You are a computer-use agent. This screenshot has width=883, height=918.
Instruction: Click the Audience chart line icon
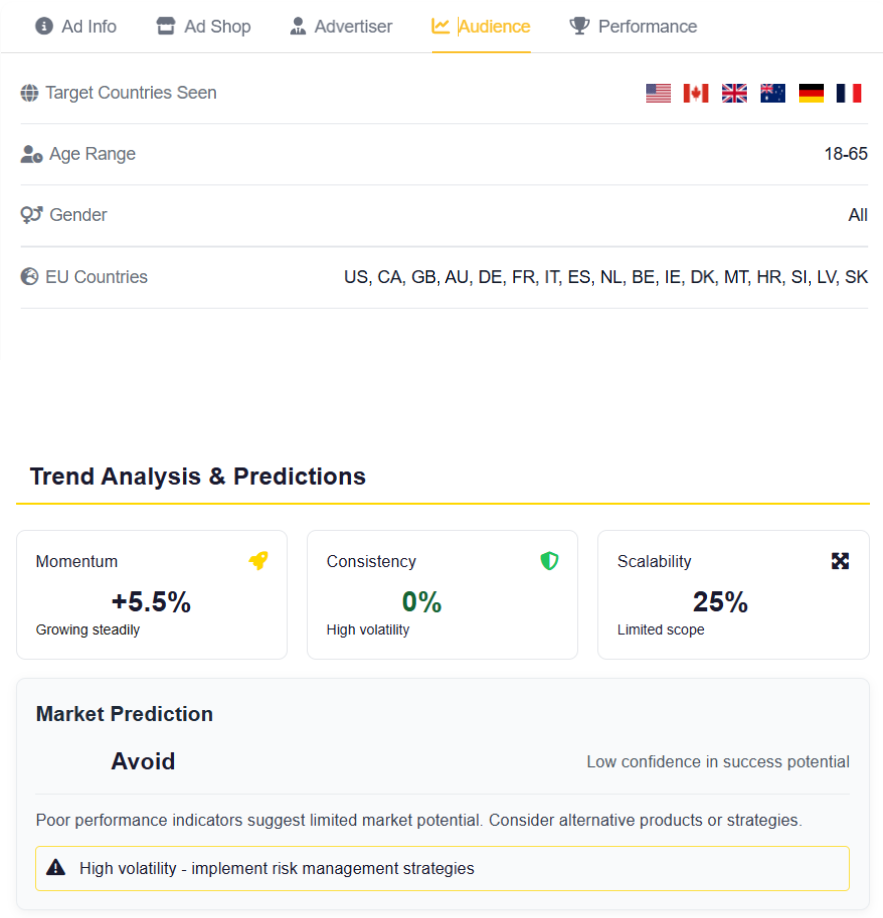tap(440, 26)
